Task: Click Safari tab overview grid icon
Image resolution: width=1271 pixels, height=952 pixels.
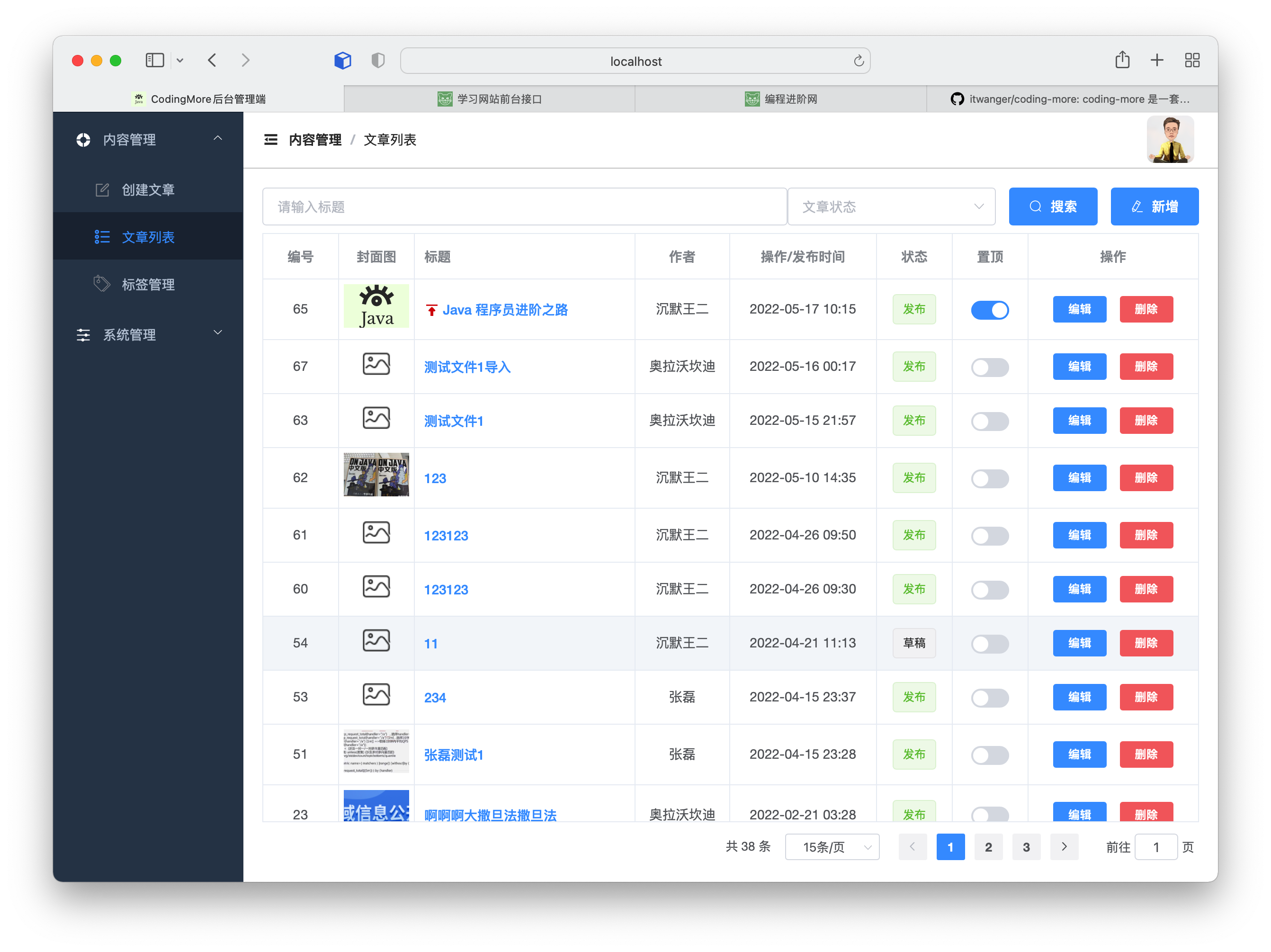Action: [x=1192, y=60]
